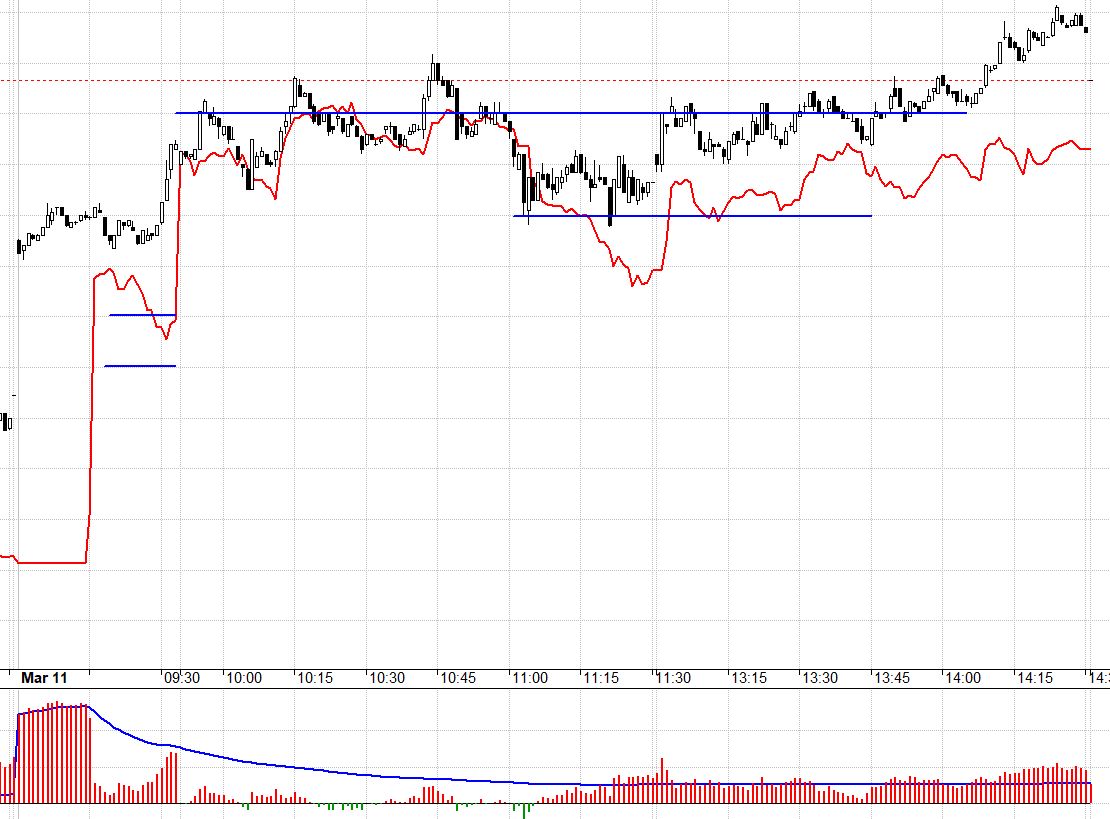This screenshot has height=819, width=1110.
Task: Select the 13:45 time axis label
Action: point(892,678)
